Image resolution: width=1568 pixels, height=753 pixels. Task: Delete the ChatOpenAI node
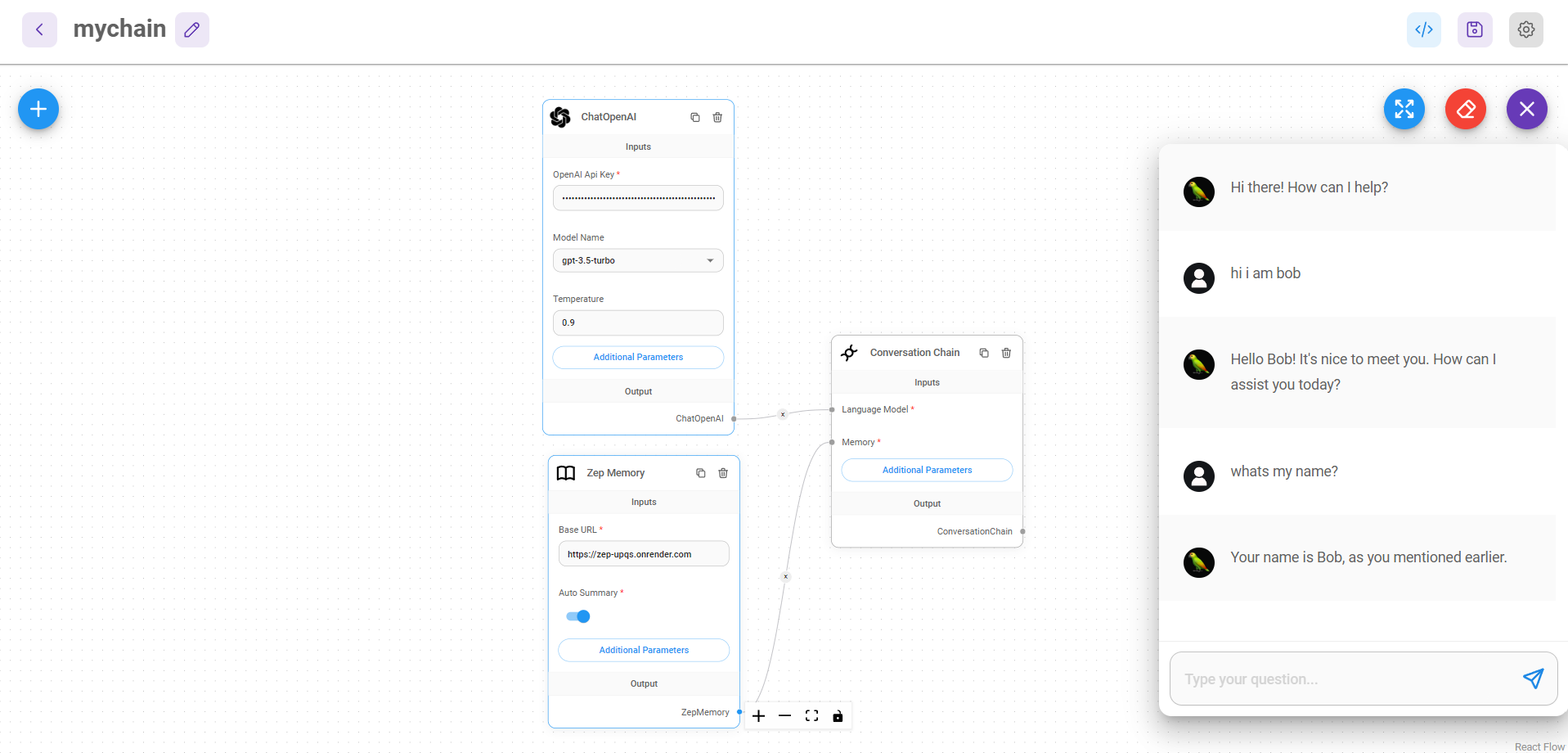click(717, 117)
